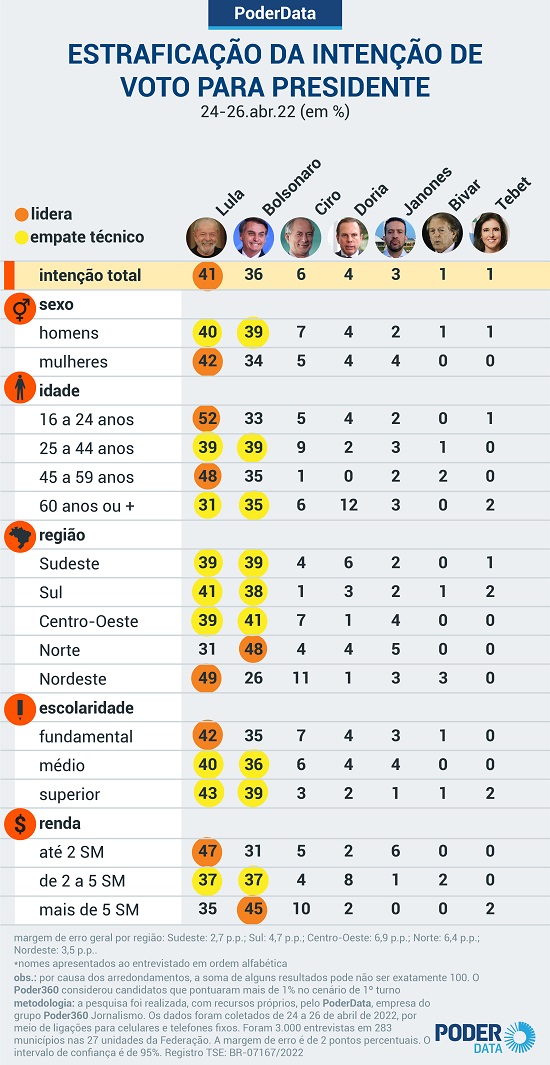Click Janones' portrait photo
Viewport: 550px width, 1065px height.
click(x=395, y=237)
